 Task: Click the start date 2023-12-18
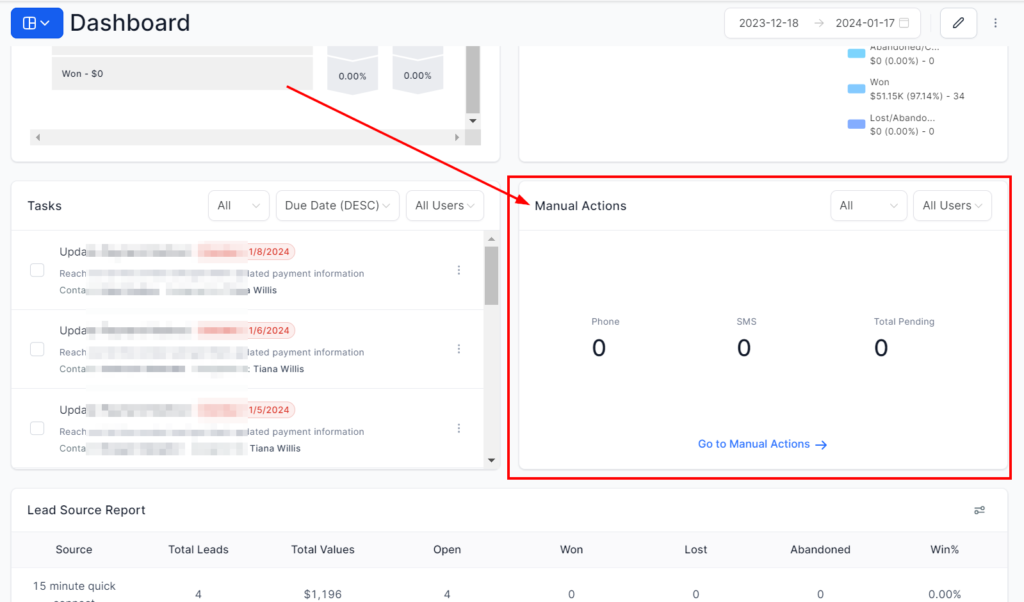(769, 23)
